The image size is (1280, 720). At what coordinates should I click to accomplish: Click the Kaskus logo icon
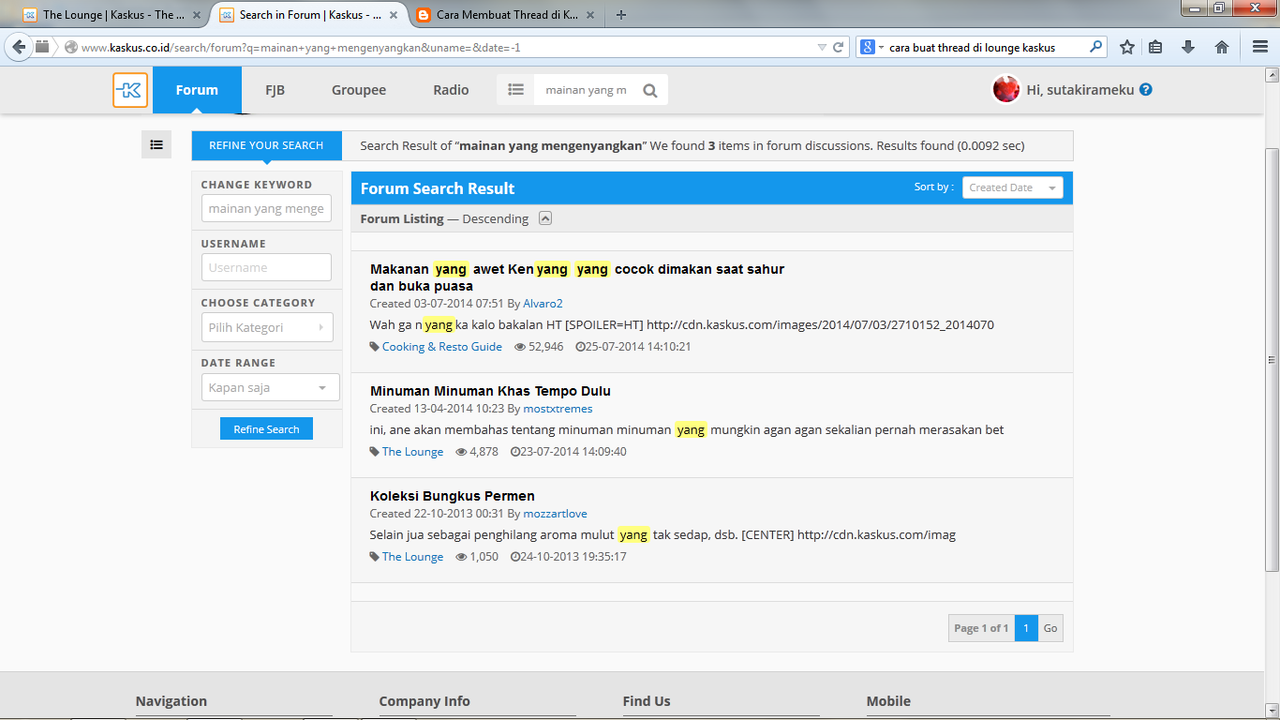[130, 90]
